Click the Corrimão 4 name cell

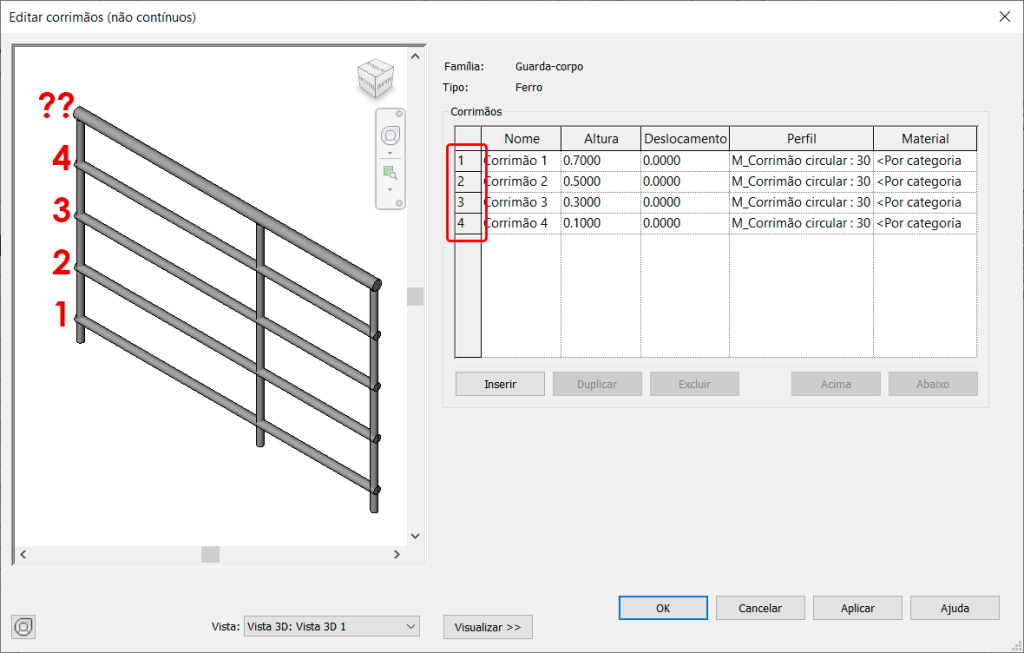[521, 223]
